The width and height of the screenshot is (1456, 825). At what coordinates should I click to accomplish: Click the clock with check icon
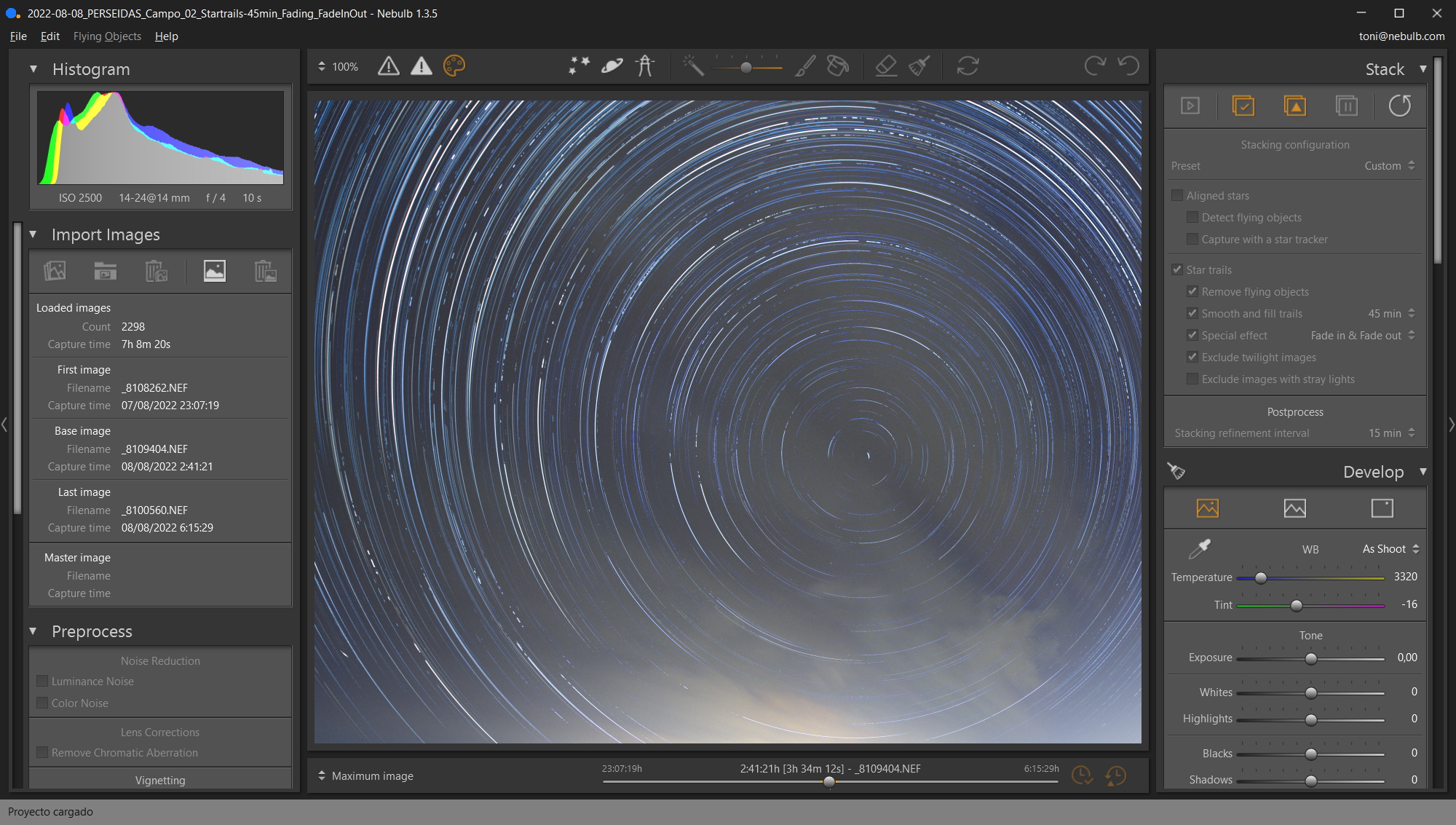coord(1082,775)
